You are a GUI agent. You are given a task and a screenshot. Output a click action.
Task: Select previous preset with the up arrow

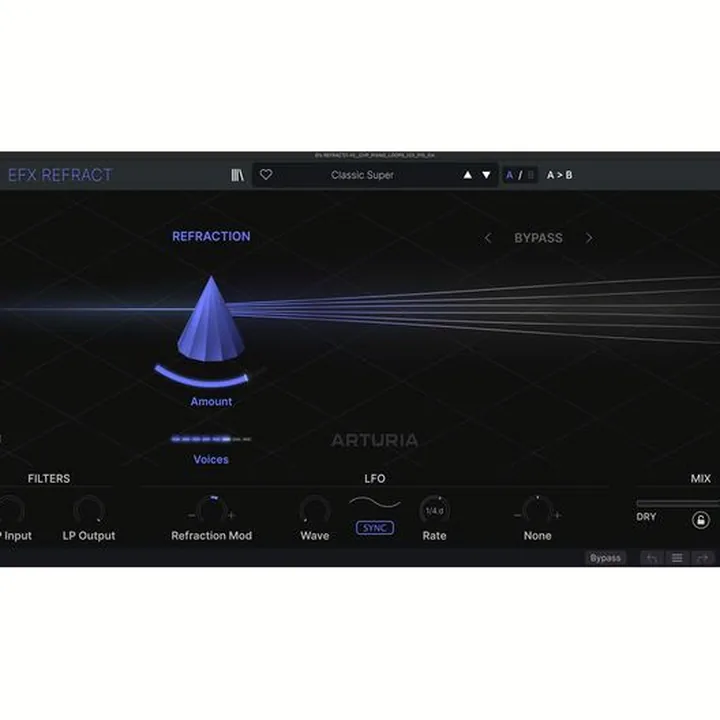point(467,175)
